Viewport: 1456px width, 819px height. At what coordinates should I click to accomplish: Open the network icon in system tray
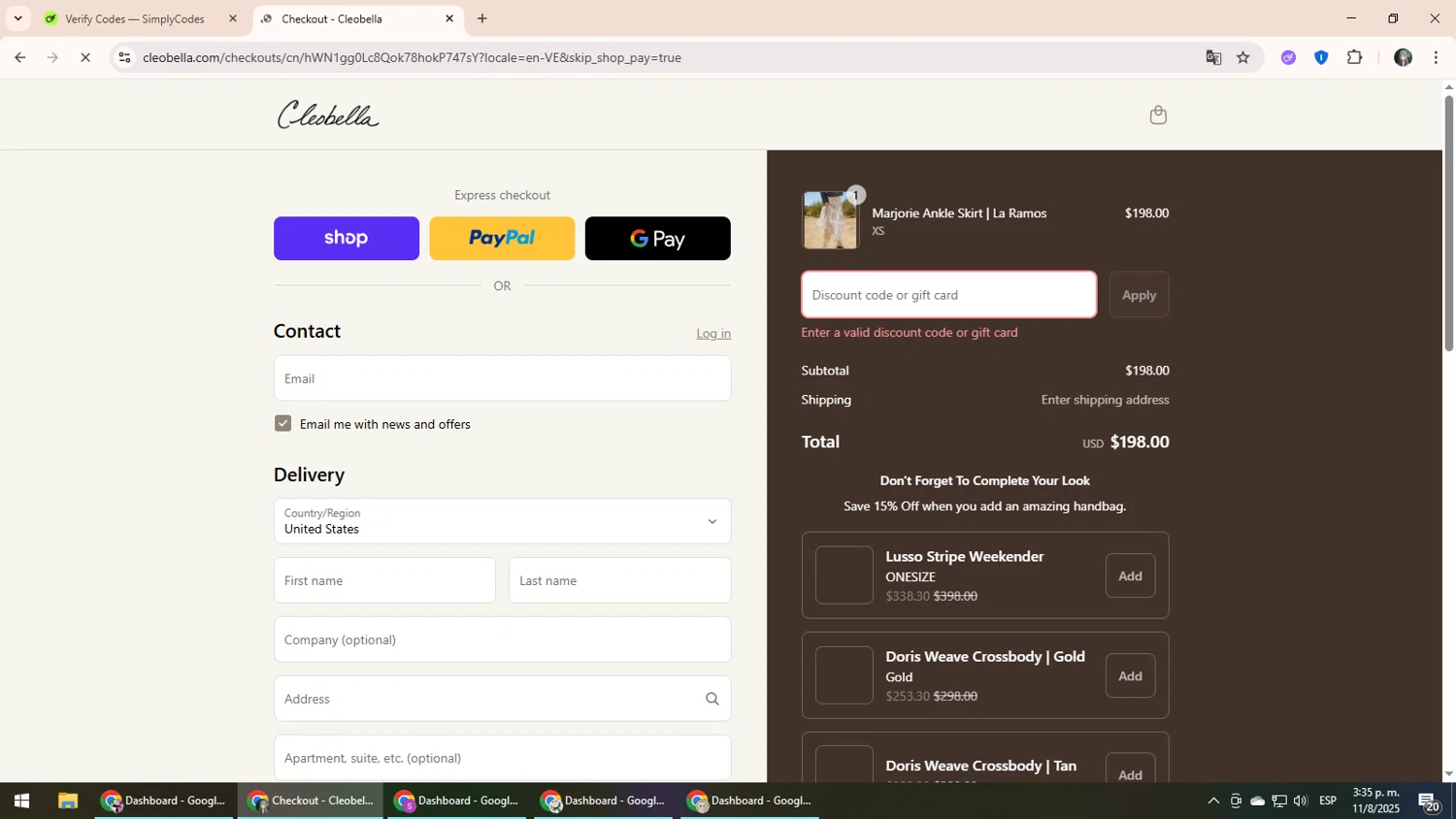point(1279,802)
